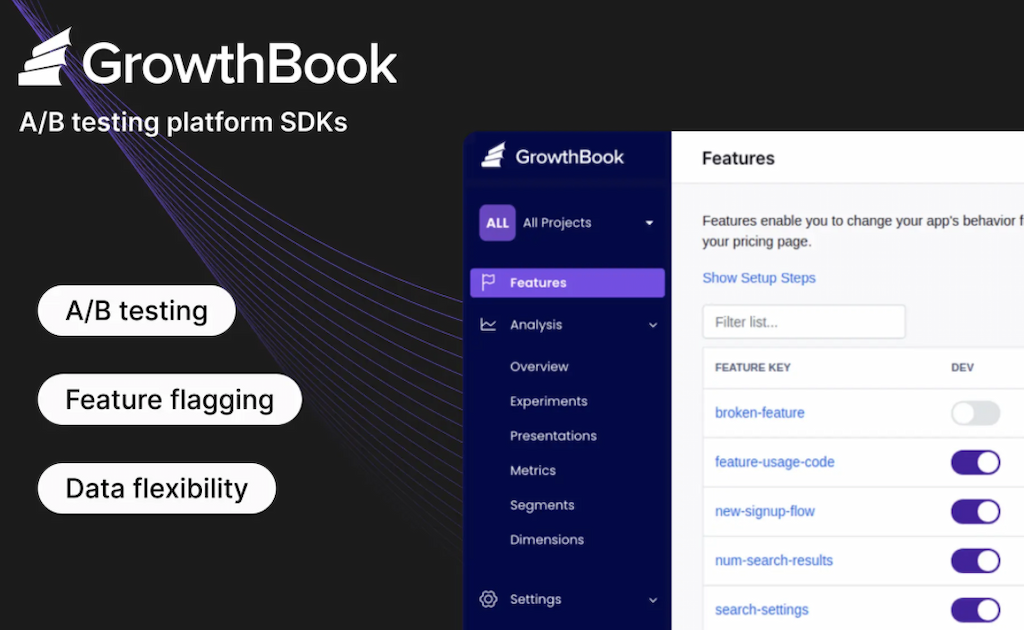Click the Settings gear icon
Screen dimensions: 1024x630
488,600
